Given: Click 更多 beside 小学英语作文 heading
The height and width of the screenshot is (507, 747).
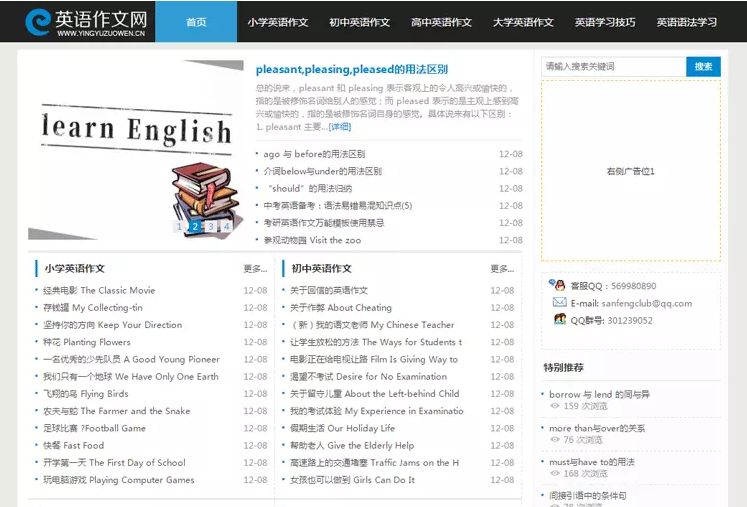Looking at the screenshot, I should 255,269.
